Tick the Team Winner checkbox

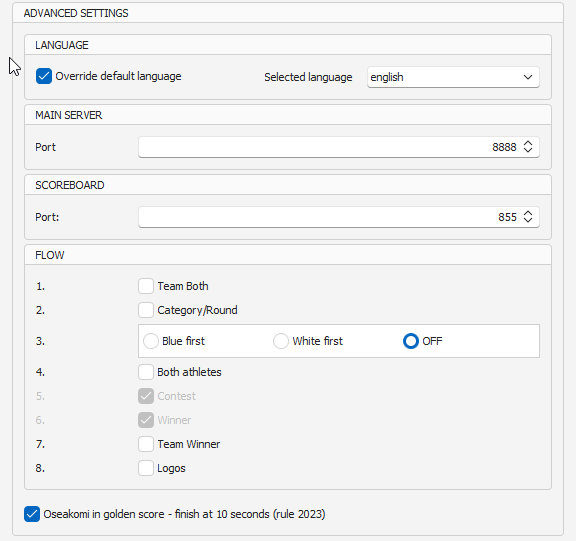(x=146, y=444)
